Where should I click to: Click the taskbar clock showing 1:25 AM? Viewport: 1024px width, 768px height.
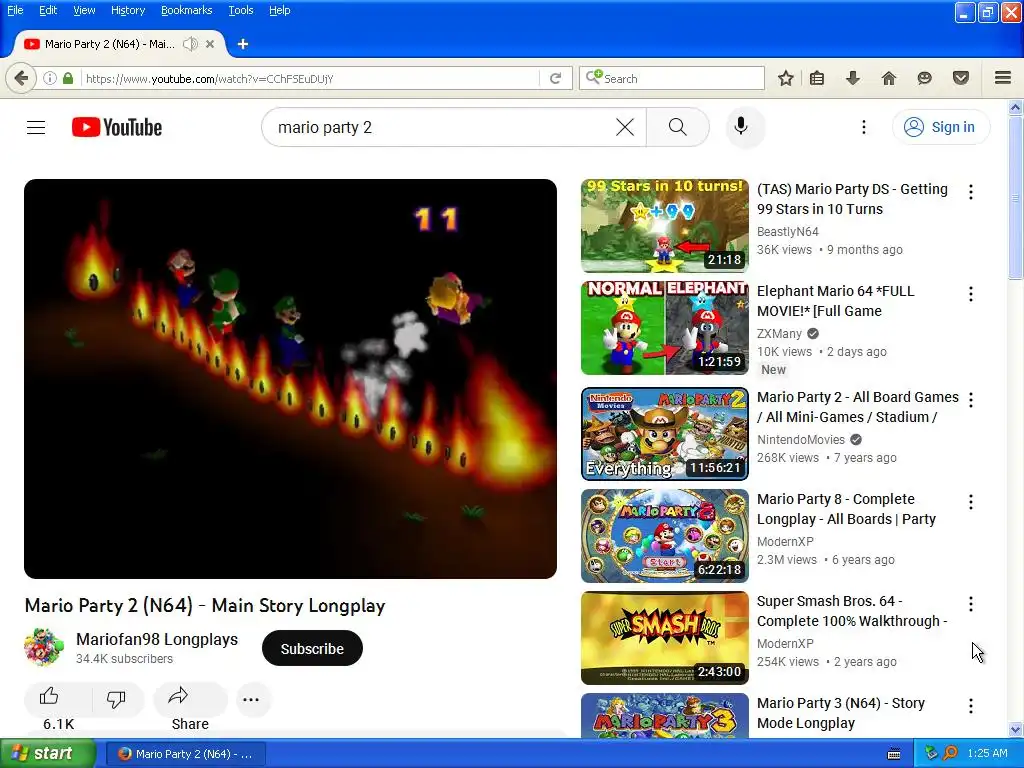pos(987,753)
